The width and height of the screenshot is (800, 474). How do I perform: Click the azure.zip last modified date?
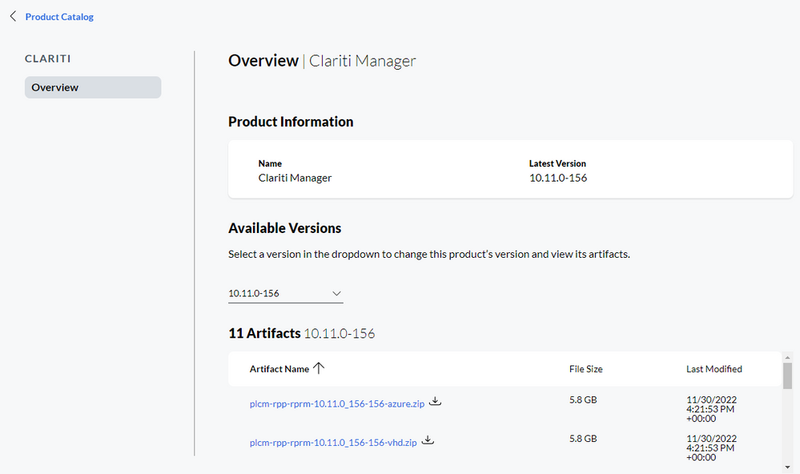coord(711,409)
